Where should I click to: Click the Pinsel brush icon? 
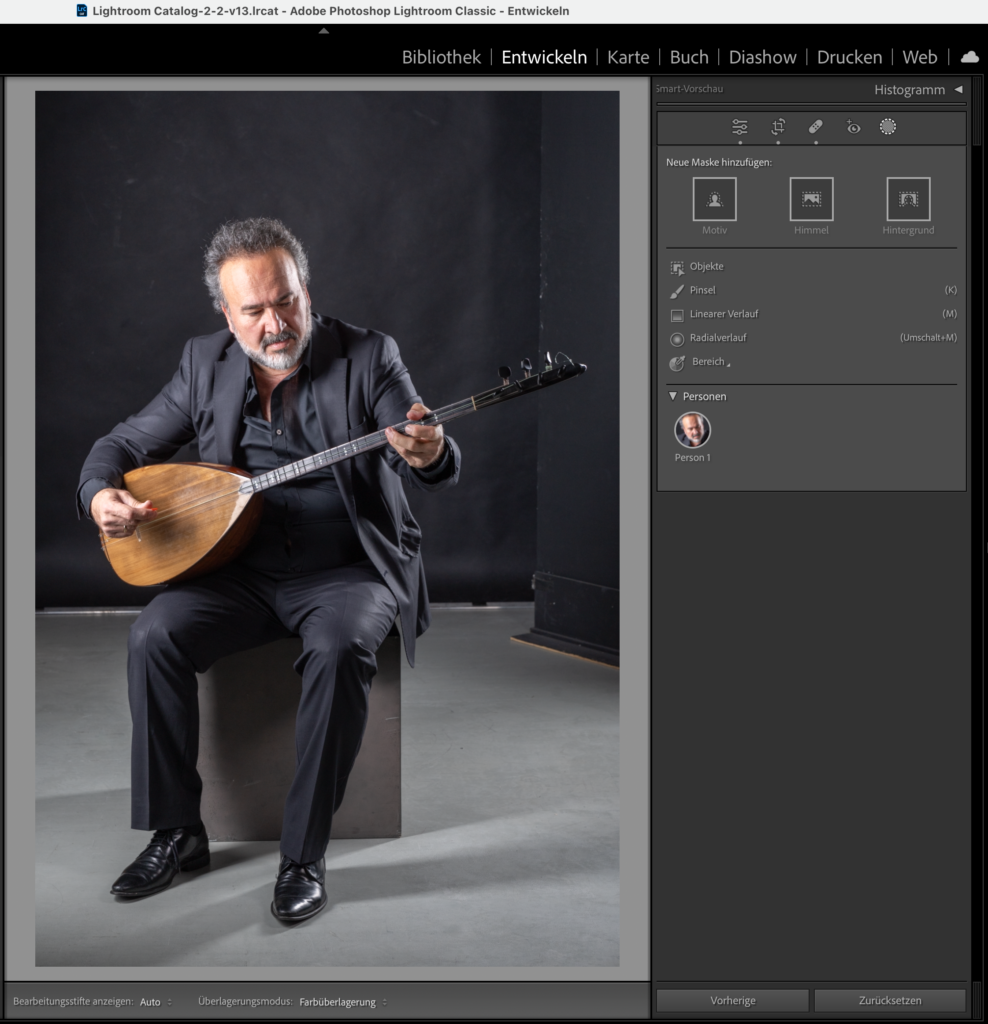(x=677, y=291)
